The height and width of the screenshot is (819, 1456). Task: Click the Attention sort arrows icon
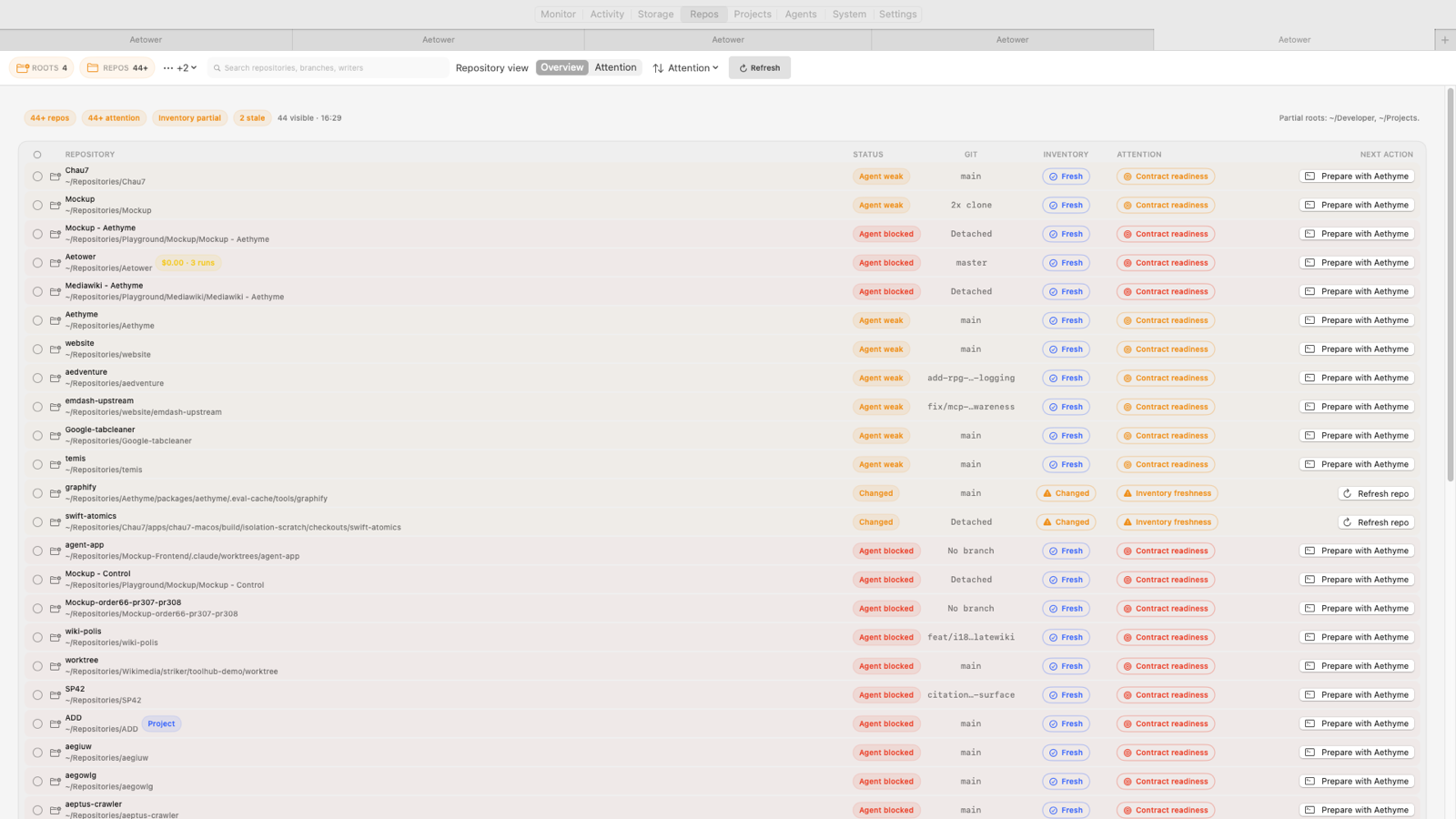click(658, 68)
